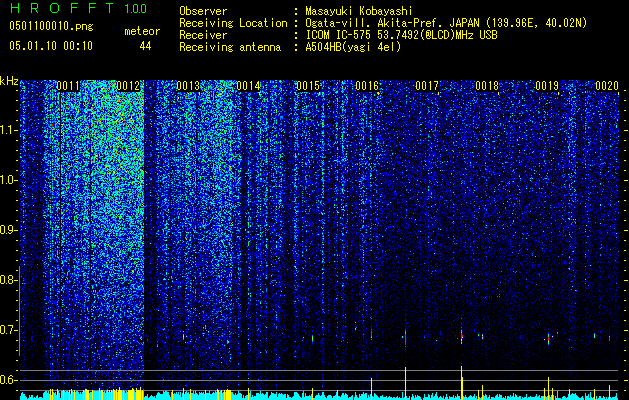This screenshot has width=629, height=400.
Task: Select the ICOM IC-575 receiver text
Action: click(401, 35)
